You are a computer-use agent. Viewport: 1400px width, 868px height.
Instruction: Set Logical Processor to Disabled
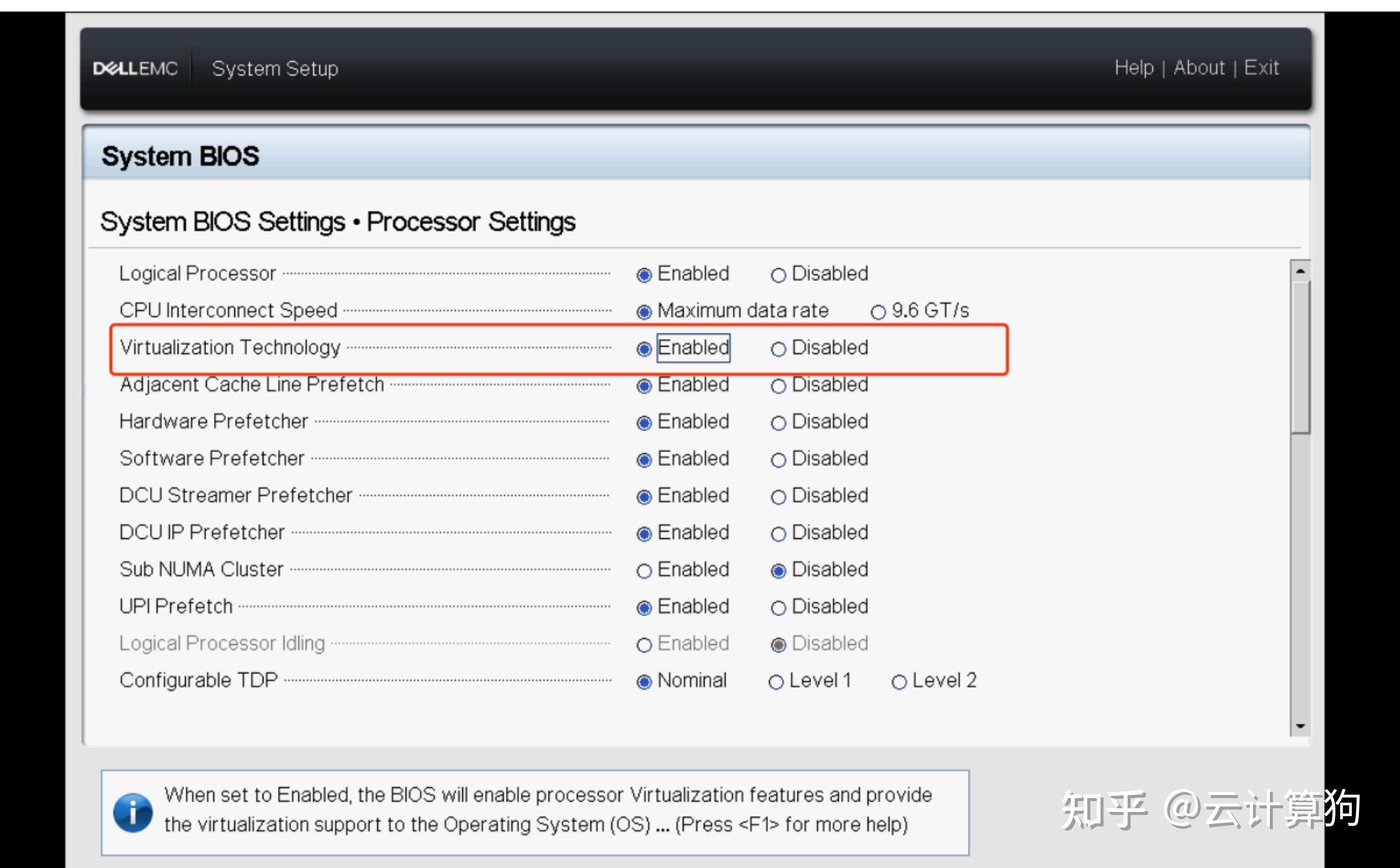(779, 275)
